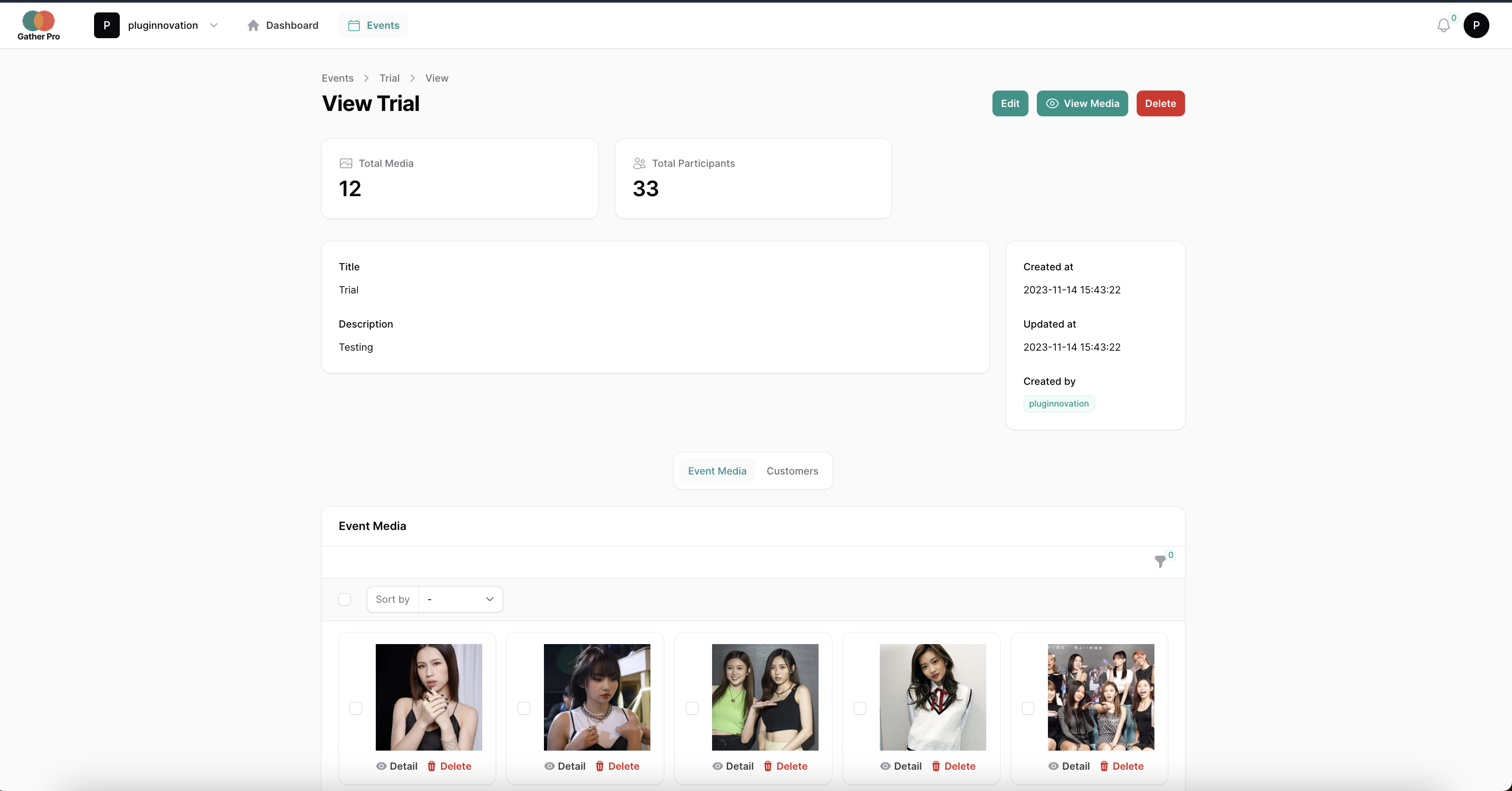Click trash Delete icon under group photo
The height and width of the screenshot is (791, 1512).
pyautogui.click(x=1103, y=766)
